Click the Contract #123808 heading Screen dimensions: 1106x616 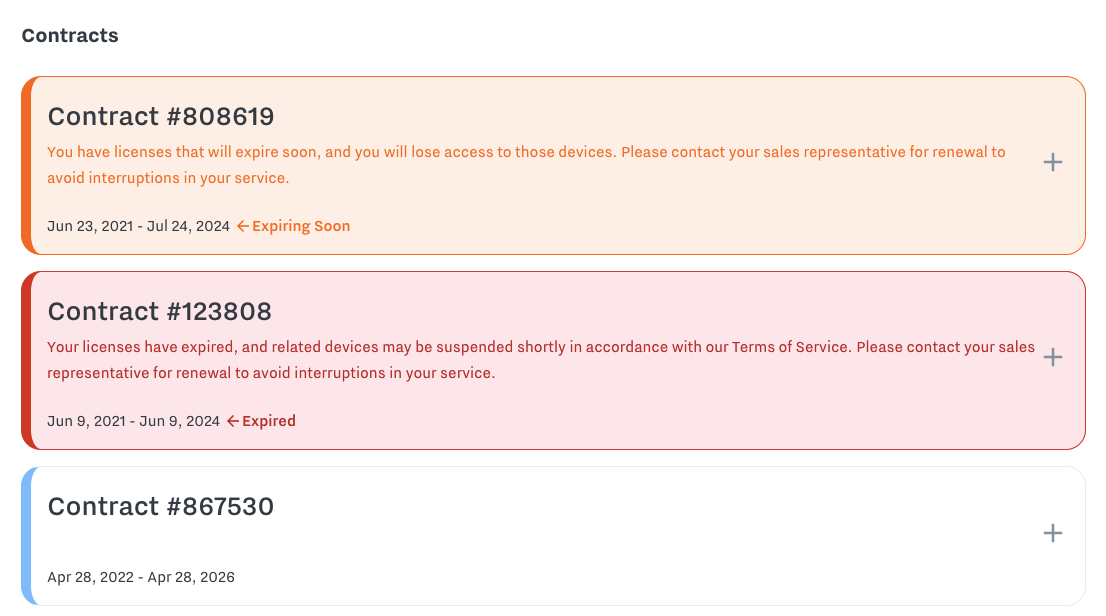click(x=160, y=311)
